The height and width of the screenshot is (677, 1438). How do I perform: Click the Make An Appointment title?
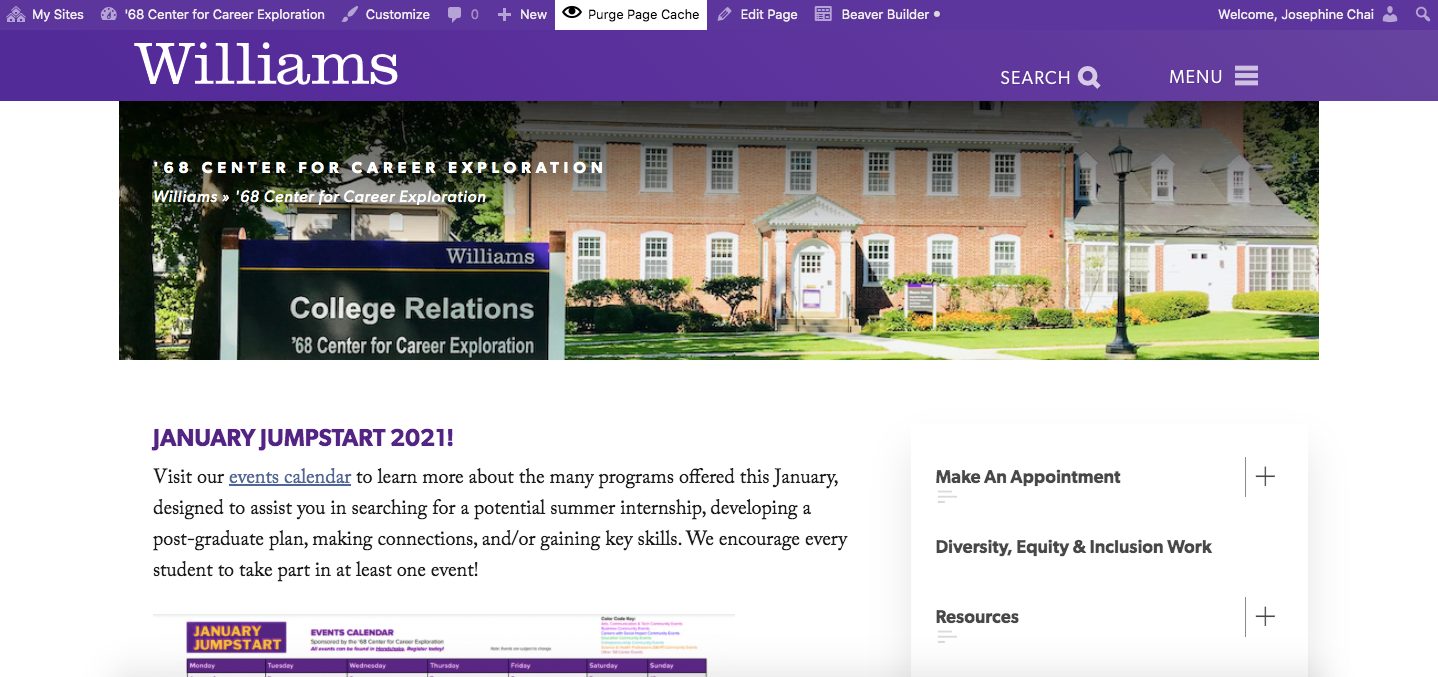coord(1028,477)
